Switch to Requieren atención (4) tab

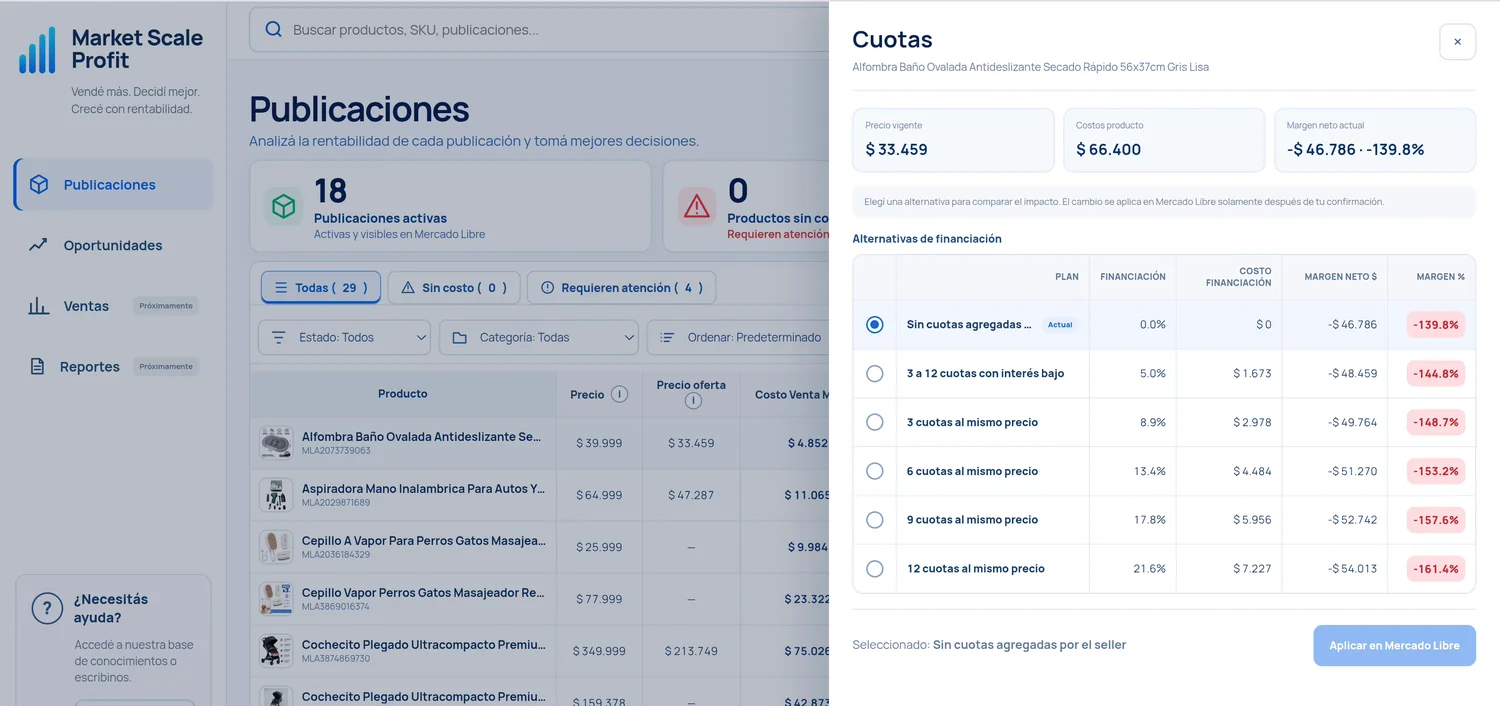621,287
